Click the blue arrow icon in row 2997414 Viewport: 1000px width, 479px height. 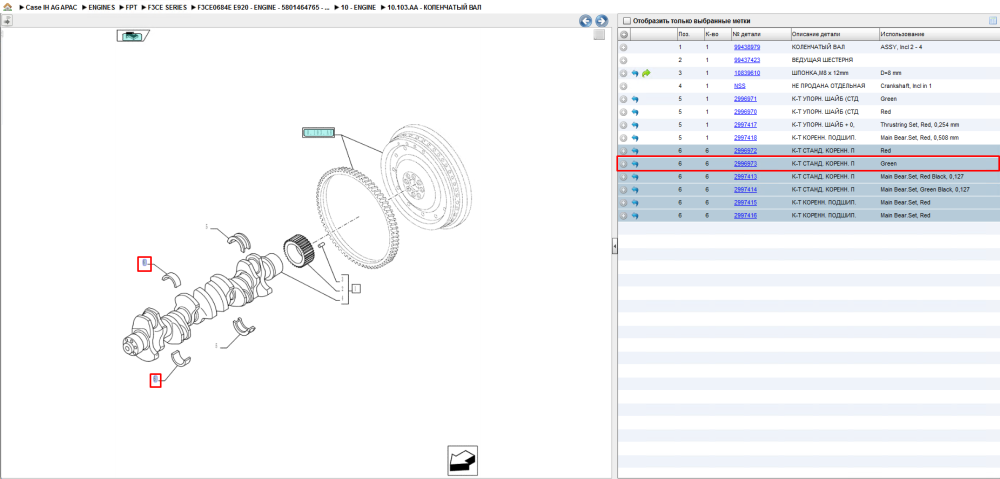click(635, 189)
